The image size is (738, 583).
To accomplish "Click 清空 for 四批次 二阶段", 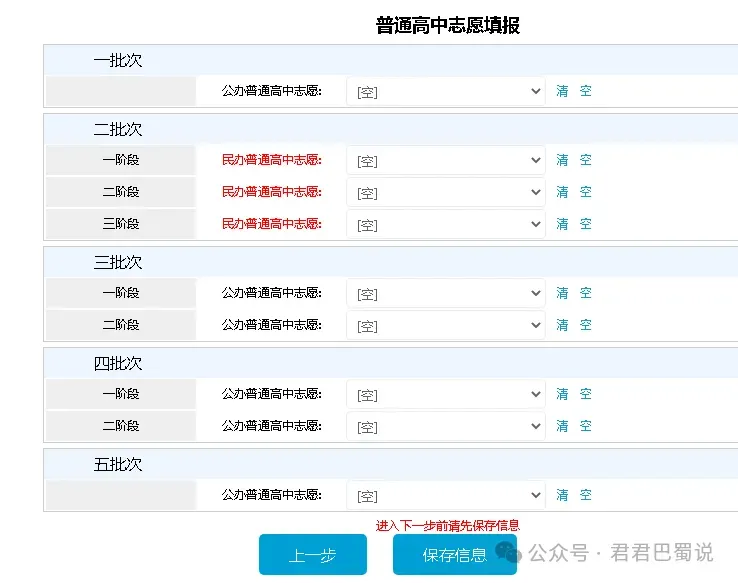I will (x=574, y=426).
